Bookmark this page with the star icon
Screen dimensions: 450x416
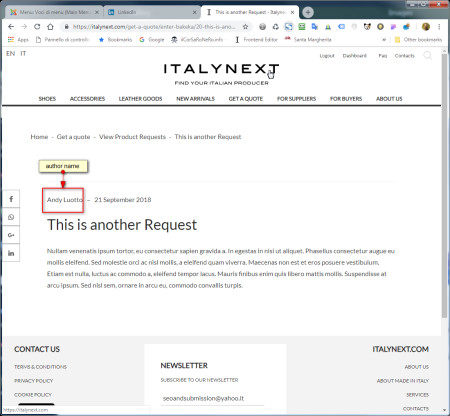pyautogui.click(x=245, y=27)
